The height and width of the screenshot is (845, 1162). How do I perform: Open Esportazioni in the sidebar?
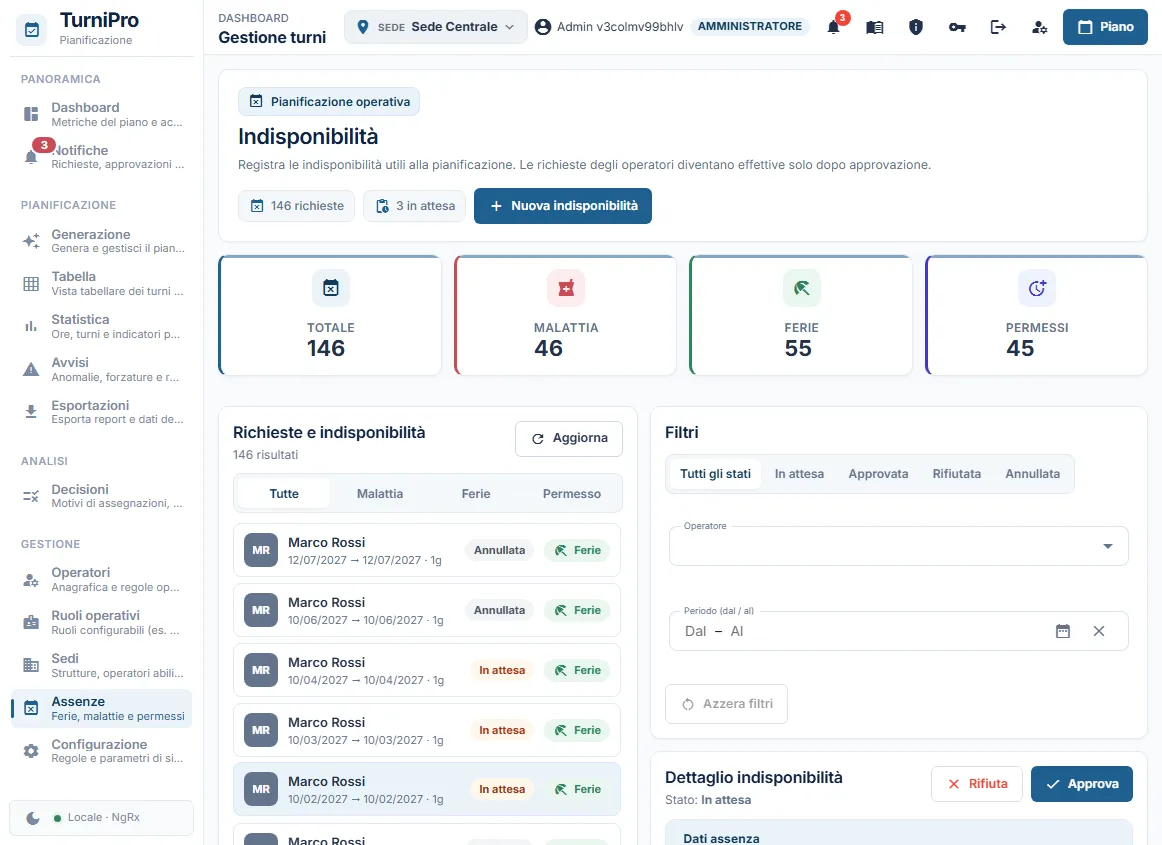(x=102, y=412)
